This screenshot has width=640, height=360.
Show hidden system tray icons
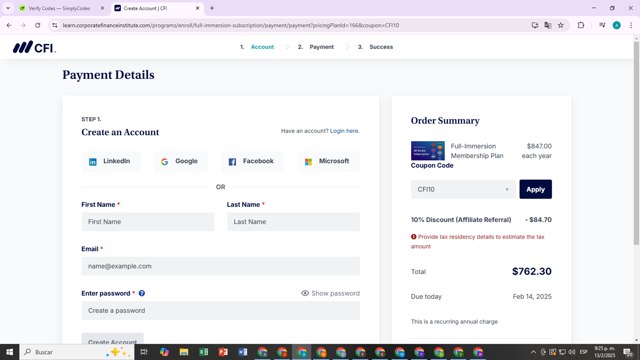click(x=533, y=352)
